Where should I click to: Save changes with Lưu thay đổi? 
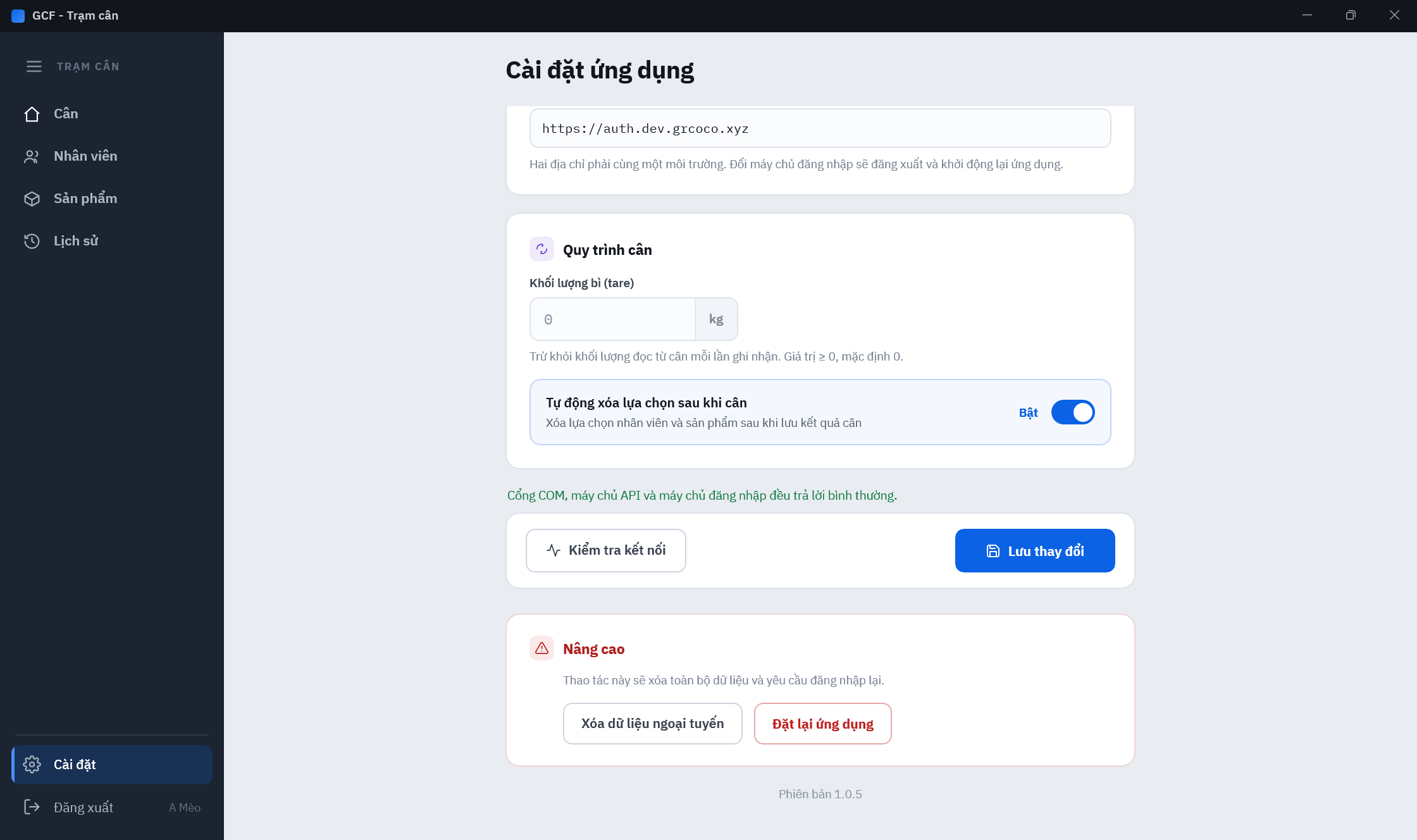coord(1035,551)
